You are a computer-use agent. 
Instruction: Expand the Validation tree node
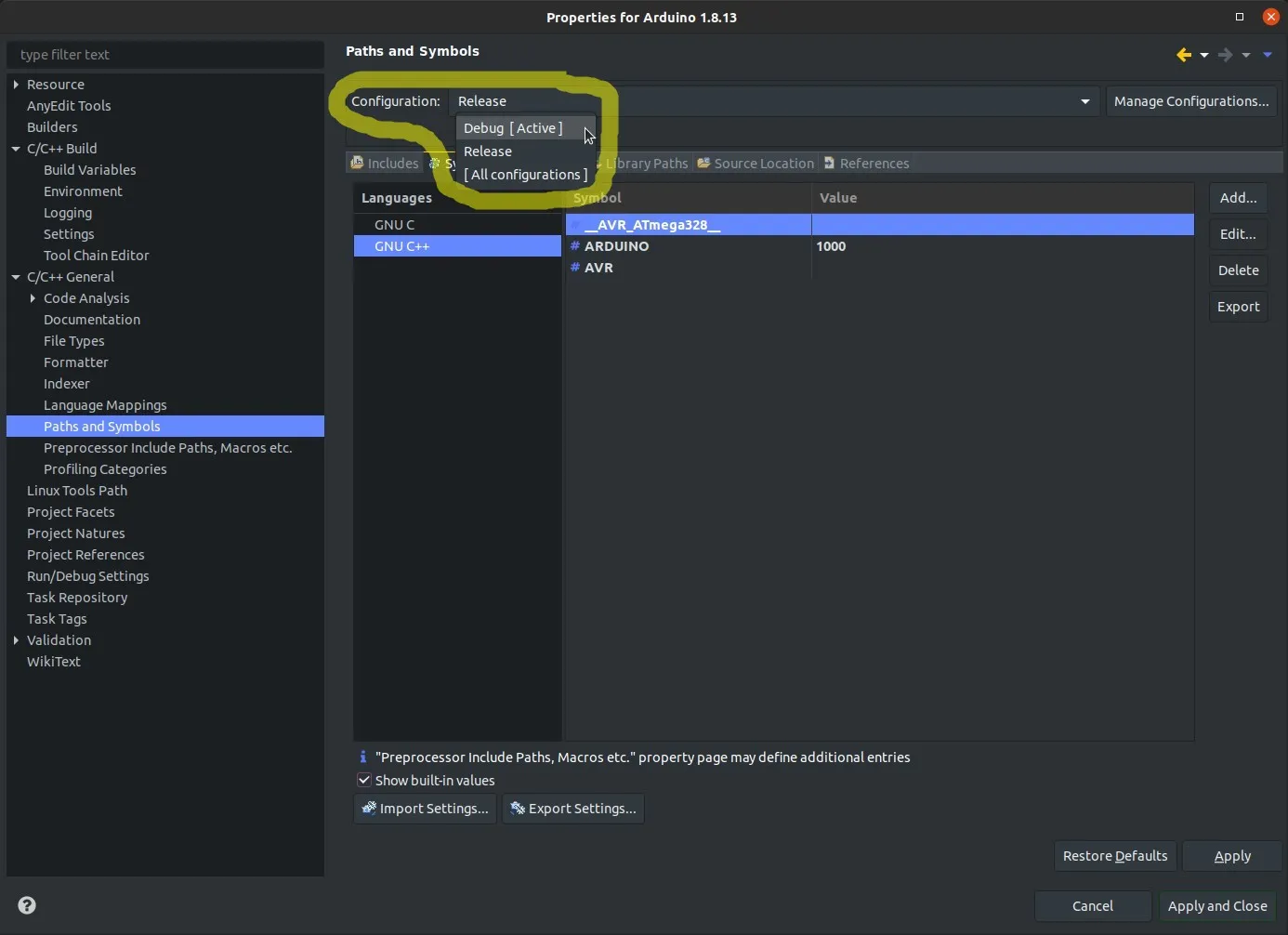[16, 640]
